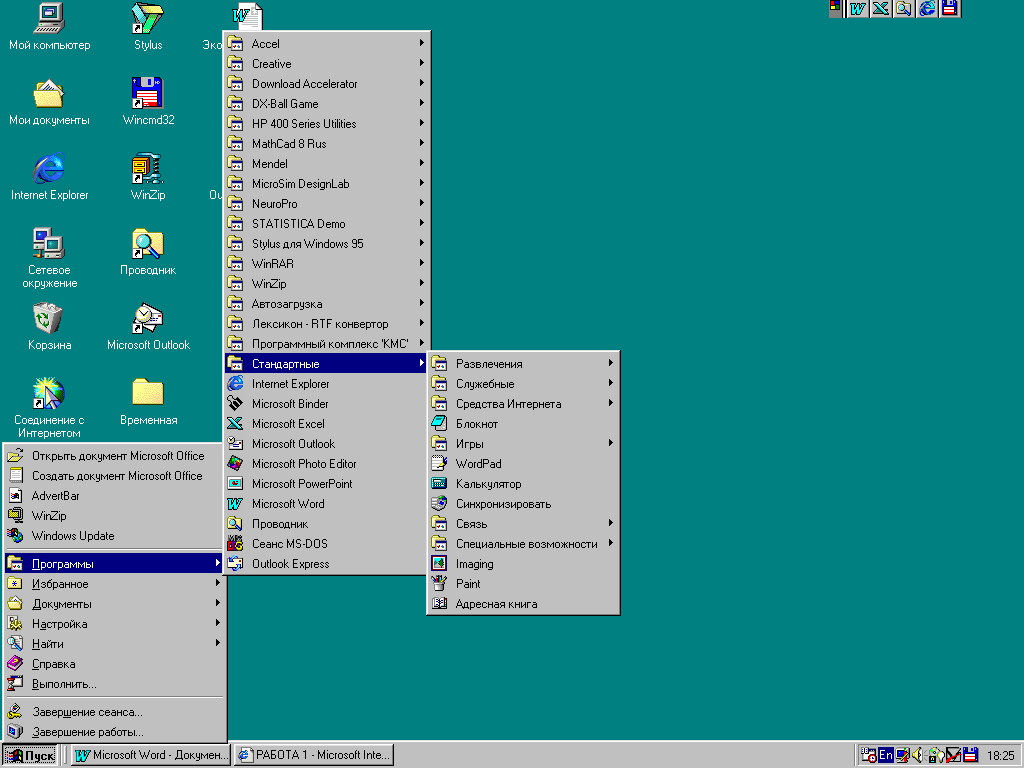
Task: Expand the NeuroPro program group
Action: (326, 204)
